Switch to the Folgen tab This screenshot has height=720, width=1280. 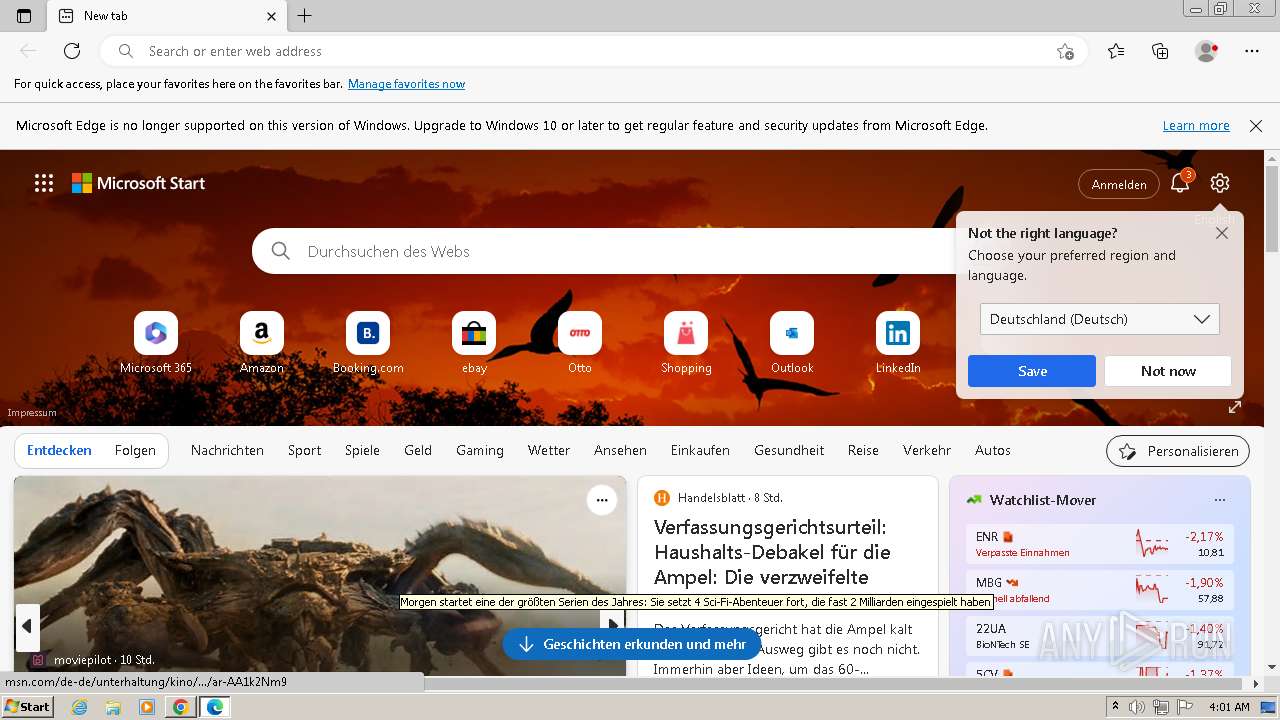point(135,450)
